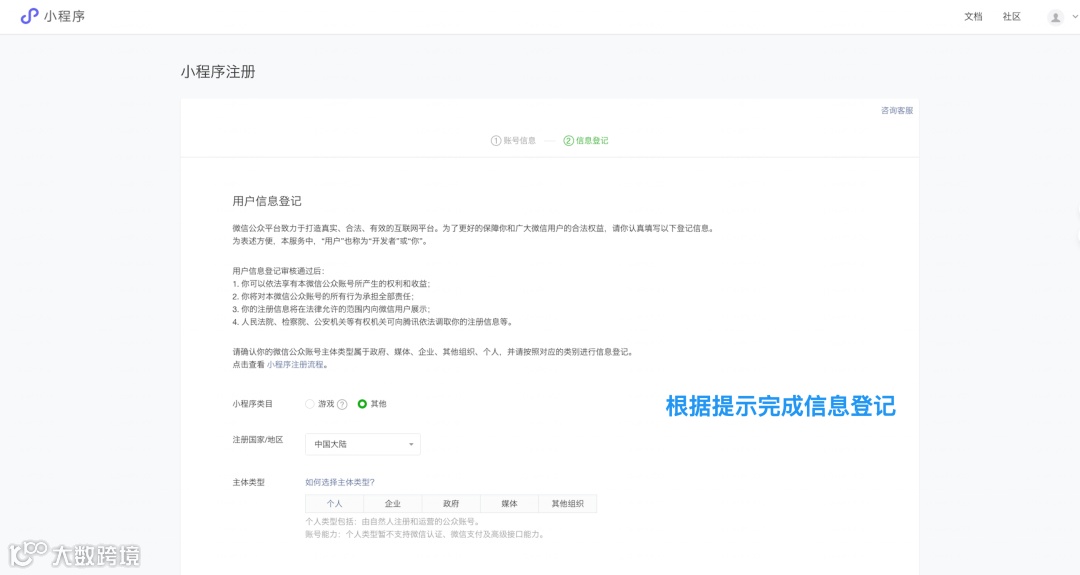Choose the 政府 entity type

(x=451, y=503)
